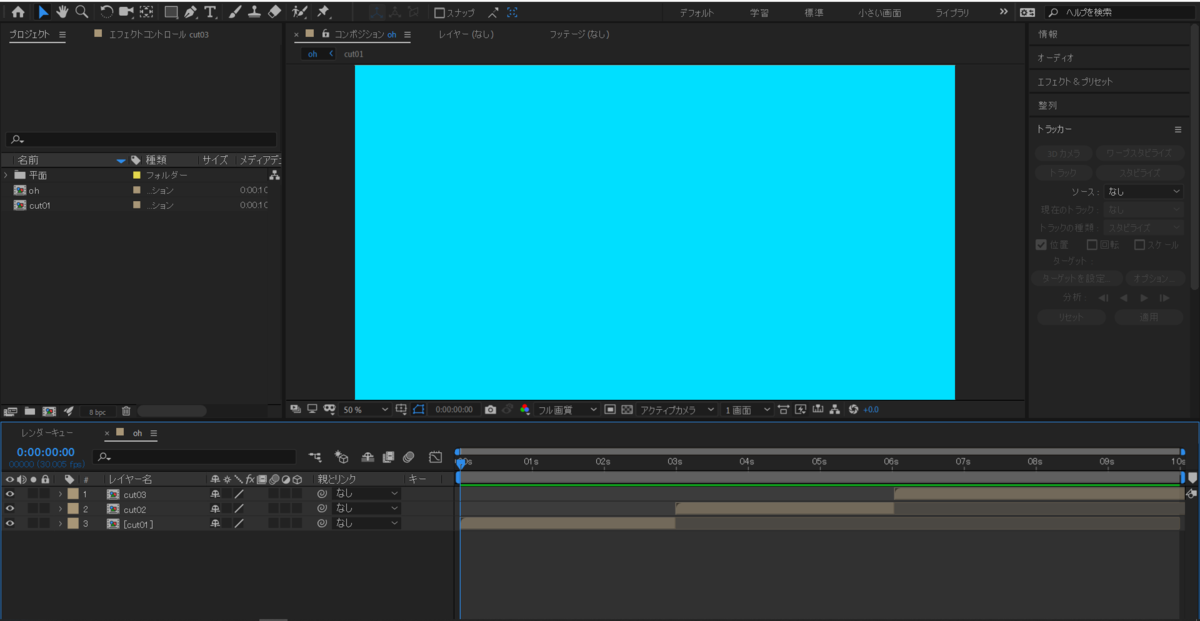The width and height of the screenshot is (1200, 621).
Task: Toggle the region of interest icon
Action: tap(610, 410)
